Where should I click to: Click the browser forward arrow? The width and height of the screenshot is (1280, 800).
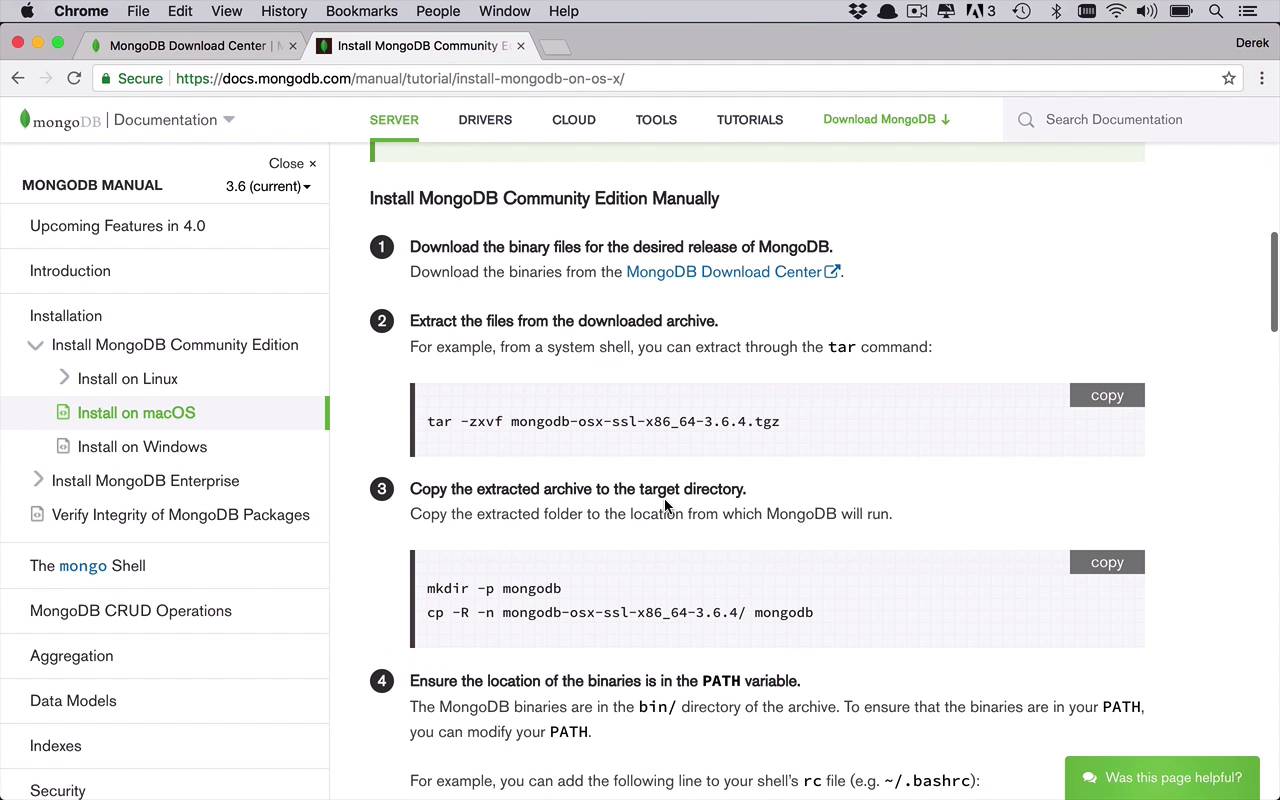(x=46, y=78)
